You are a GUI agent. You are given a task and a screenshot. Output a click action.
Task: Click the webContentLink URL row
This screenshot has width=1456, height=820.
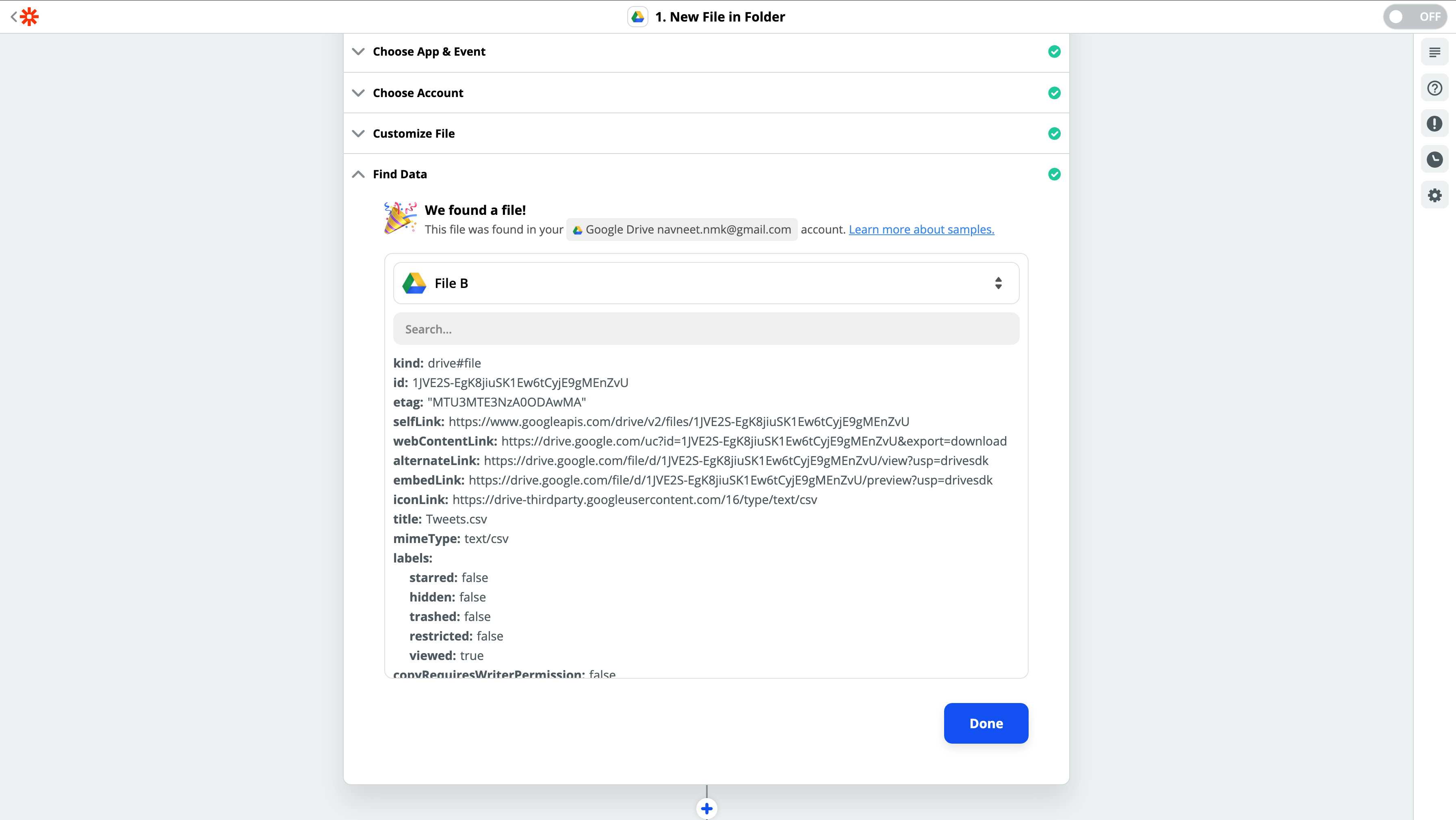click(700, 441)
